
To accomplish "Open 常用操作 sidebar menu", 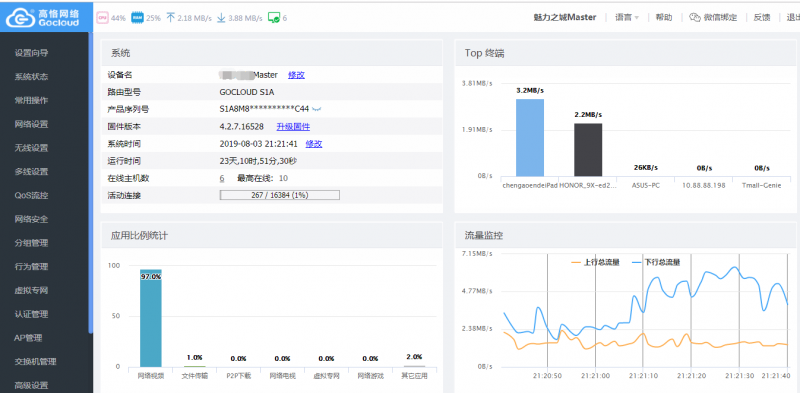I will click(x=32, y=101).
